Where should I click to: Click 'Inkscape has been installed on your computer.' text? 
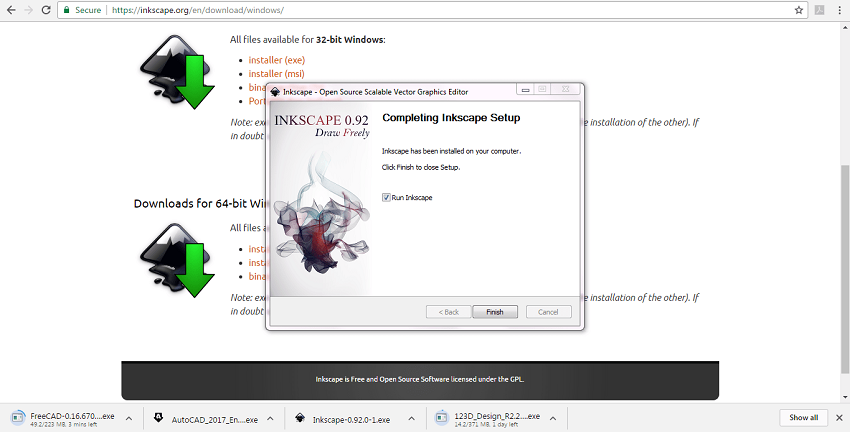452,151
